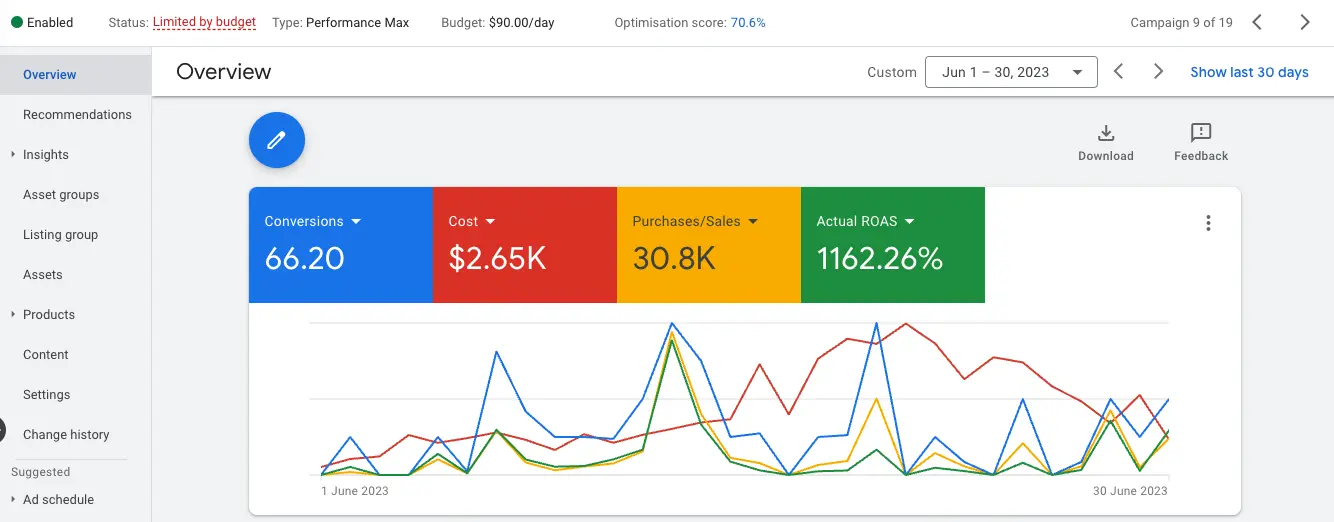Open the Feedback icon
This screenshot has height=522, width=1334.
[x=1201, y=134]
